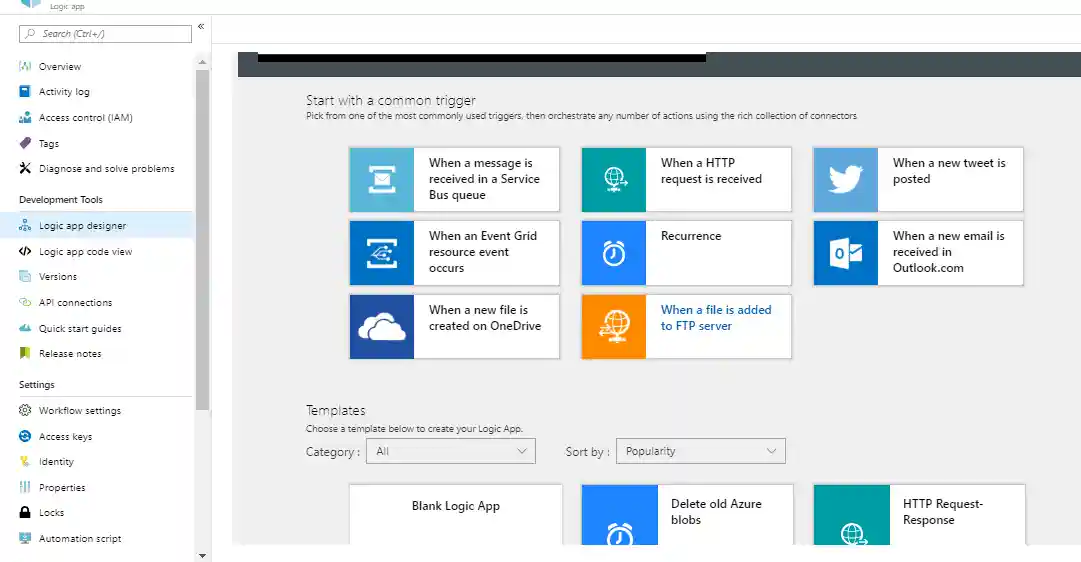The height and width of the screenshot is (562, 1081).
Task: Open Logic app code view menu item
Action: pyautogui.click(x=85, y=252)
